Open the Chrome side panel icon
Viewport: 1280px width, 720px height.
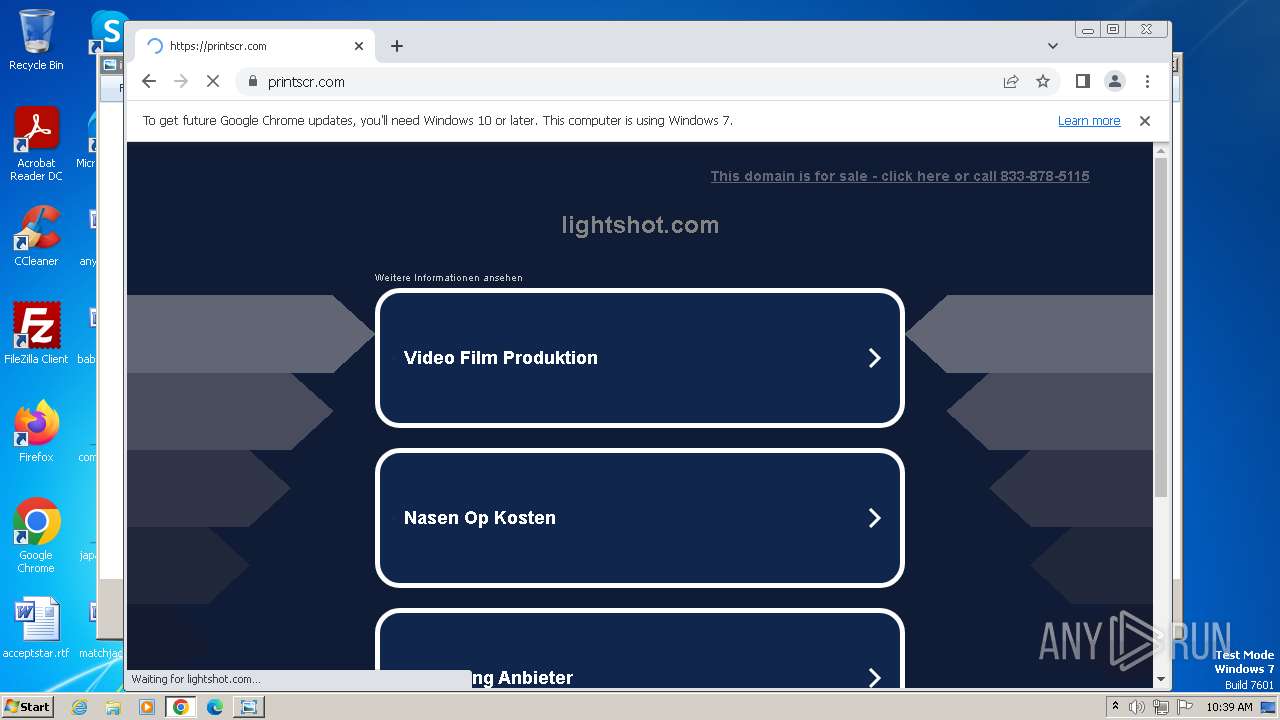point(1082,81)
